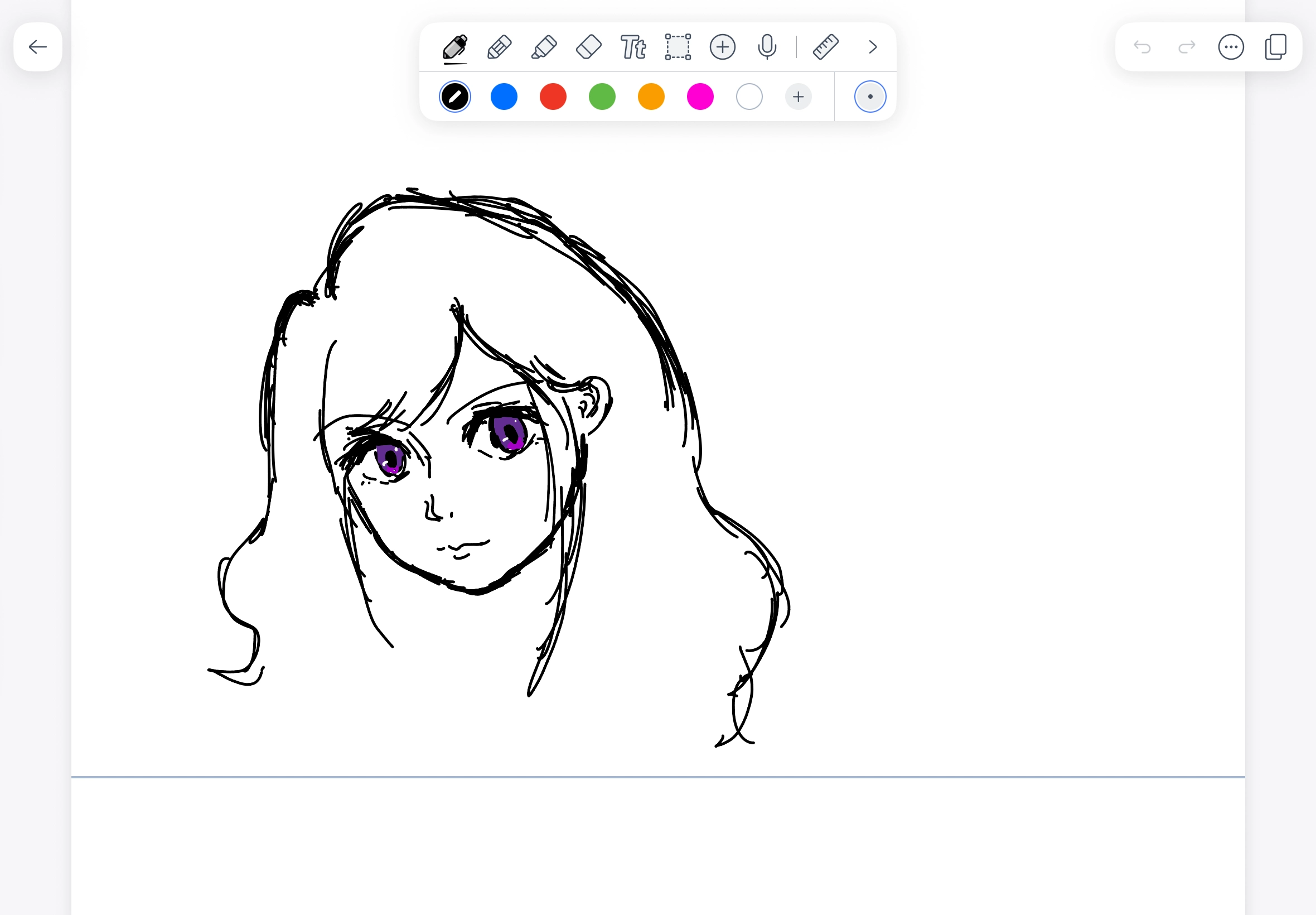The height and width of the screenshot is (915, 1316).
Task: Select the text tool
Action: click(633, 47)
